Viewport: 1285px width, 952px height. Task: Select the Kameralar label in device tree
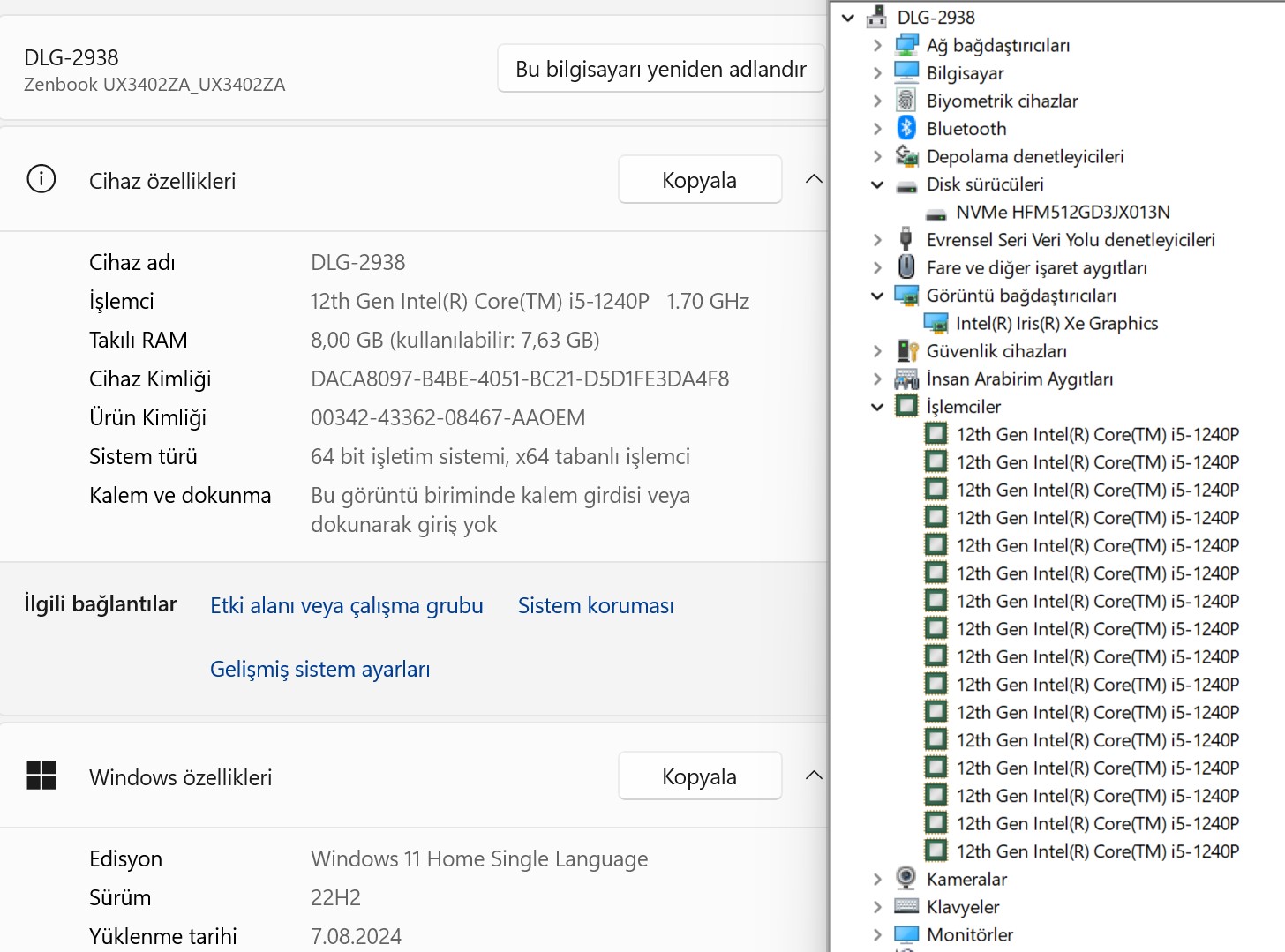point(966,879)
